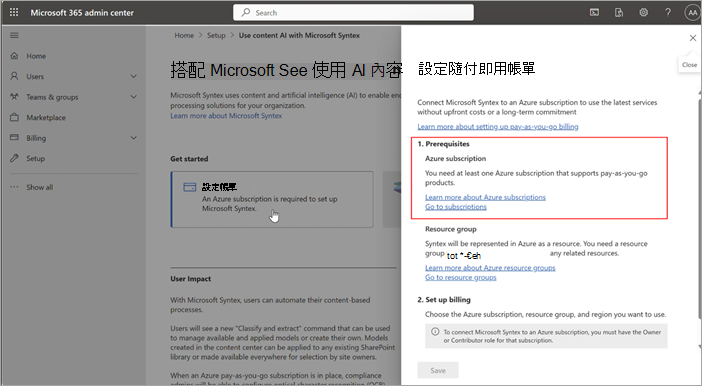Image resolution: width=702 pixels, height=386 pixels.
Task: Click the 1. Prerequisites heading
Action: pos(443,144)
